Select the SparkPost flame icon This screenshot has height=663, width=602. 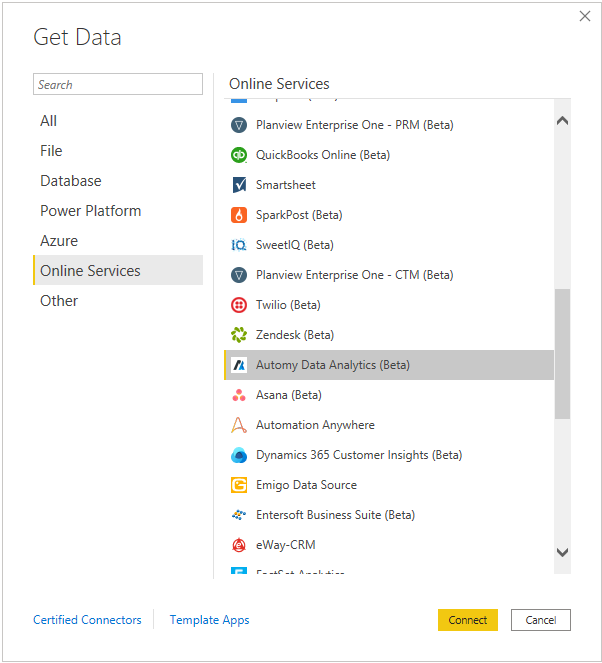(x=239, y=215)
